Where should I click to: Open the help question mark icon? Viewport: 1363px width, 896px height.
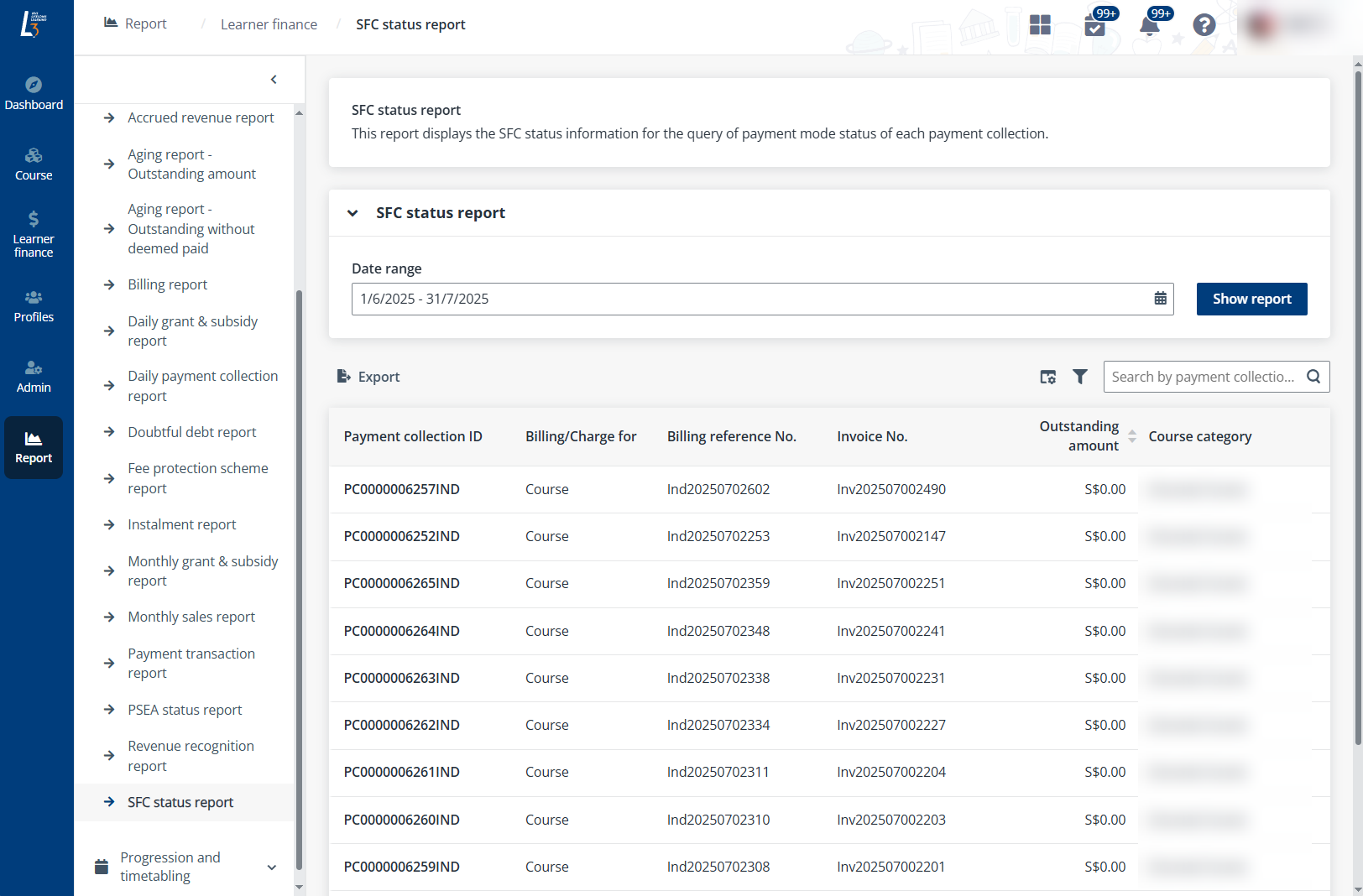pyautogui.click(x=1204, y=25)
